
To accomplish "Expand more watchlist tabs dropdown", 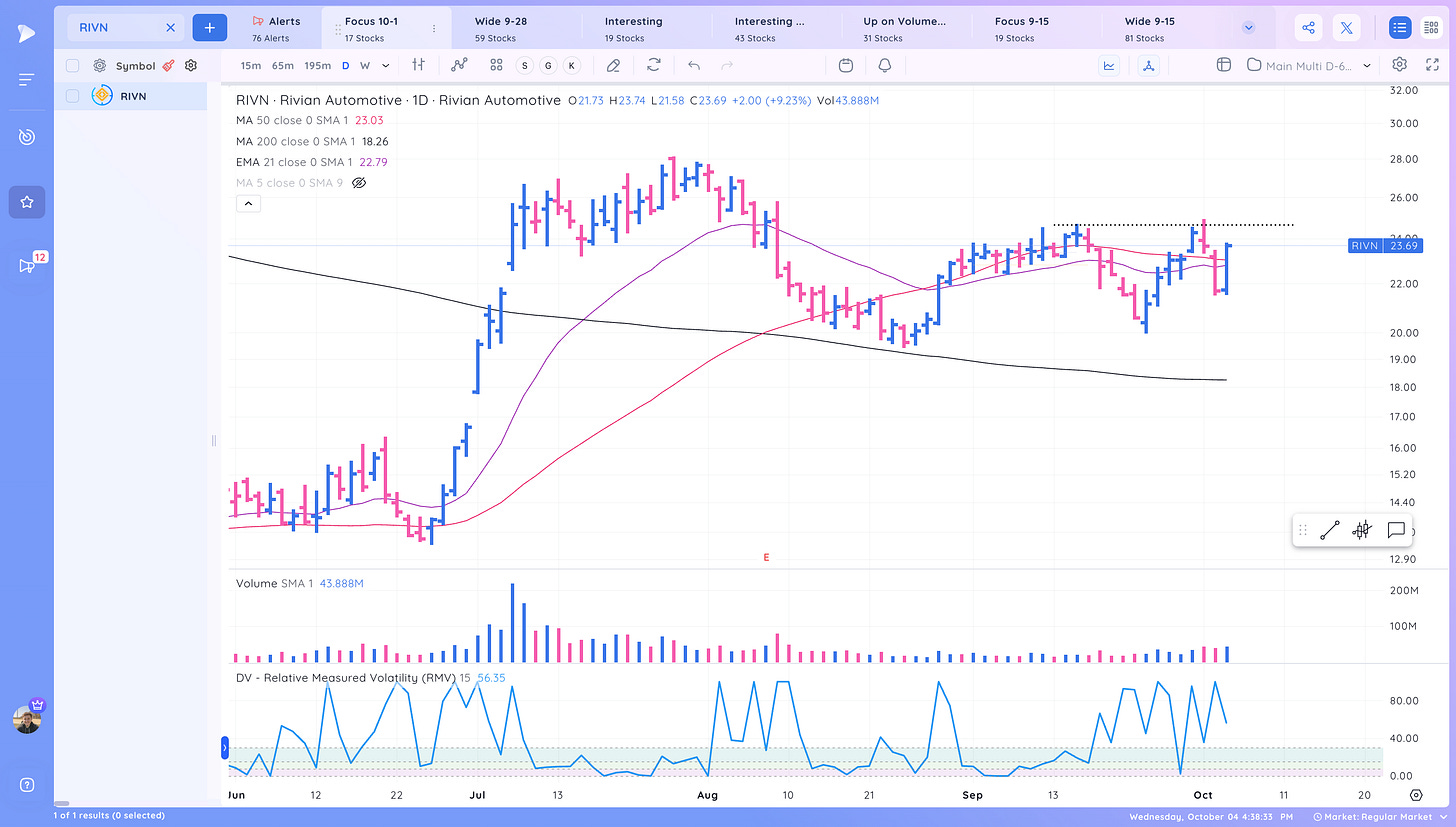I will tap(1249, 28).
